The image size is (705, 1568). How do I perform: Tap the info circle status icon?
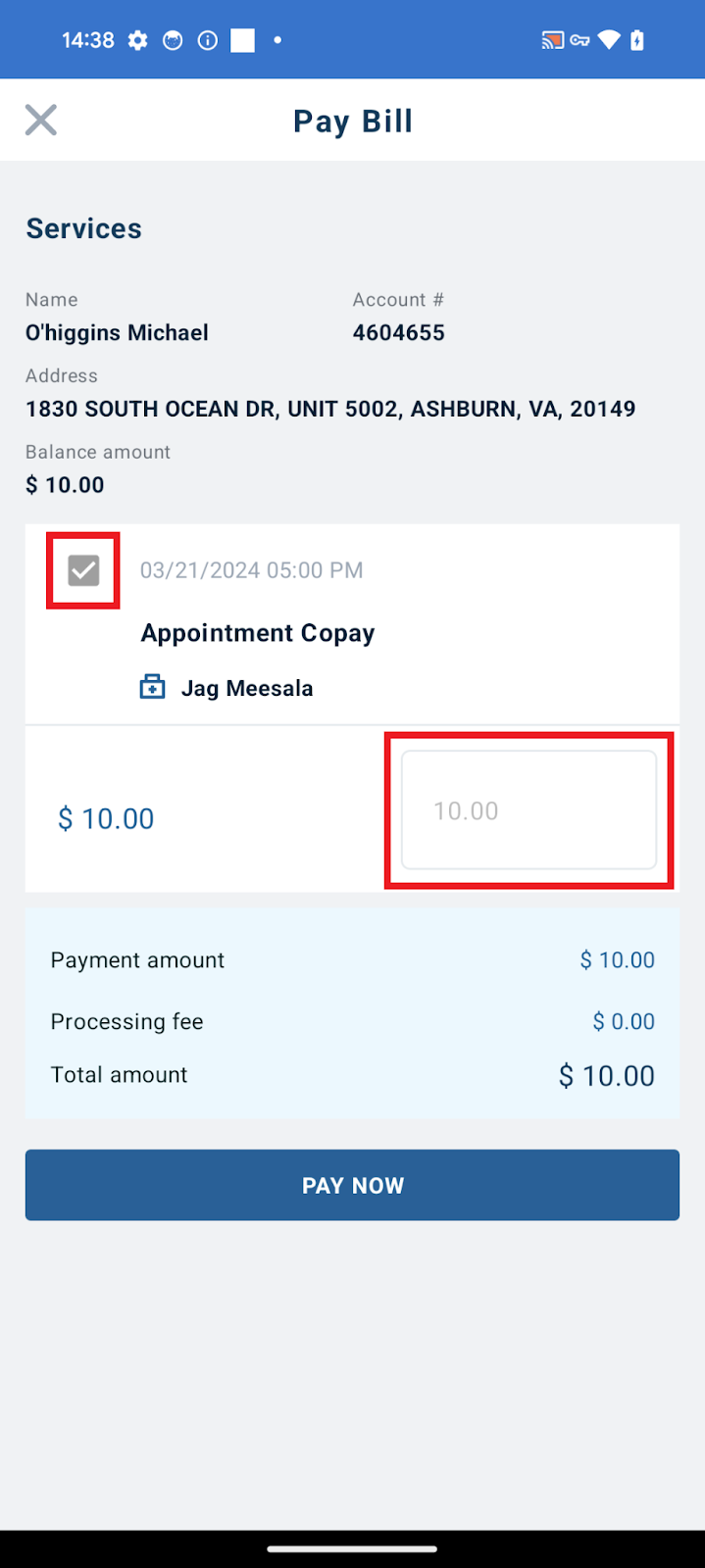click(208, 40)
